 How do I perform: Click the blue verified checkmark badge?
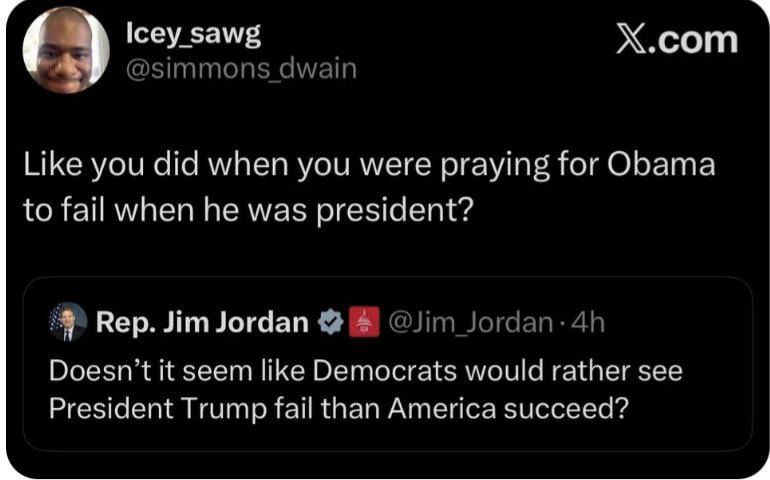[327, 322]
